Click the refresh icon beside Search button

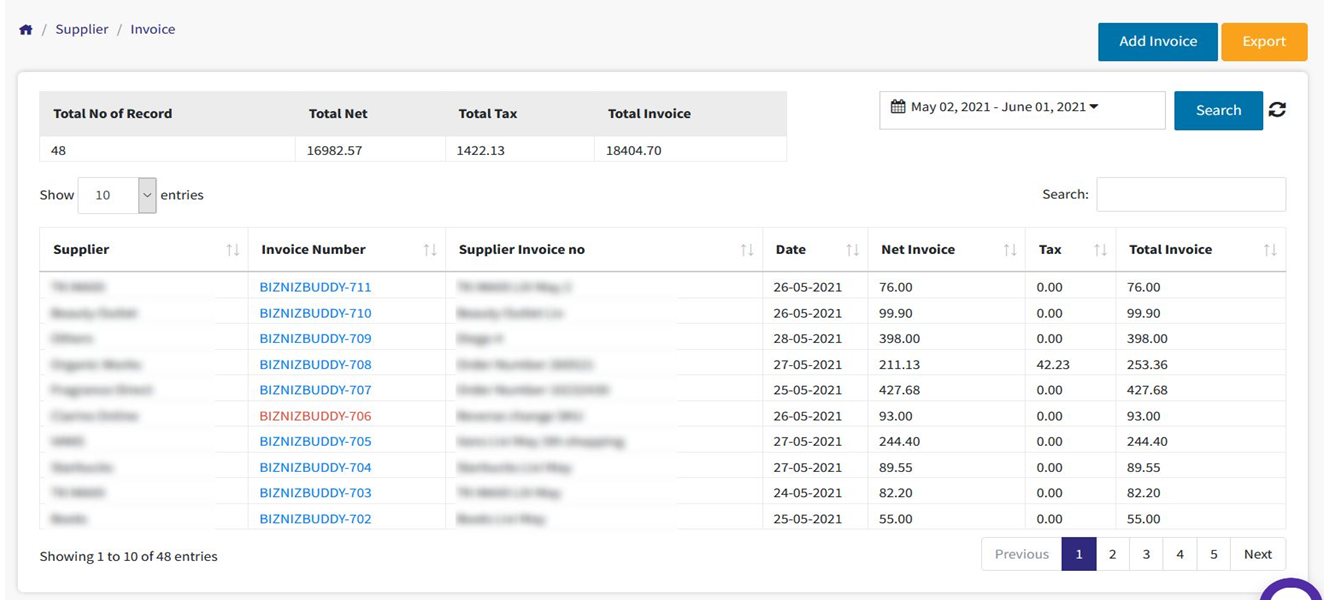(1277, 110)
